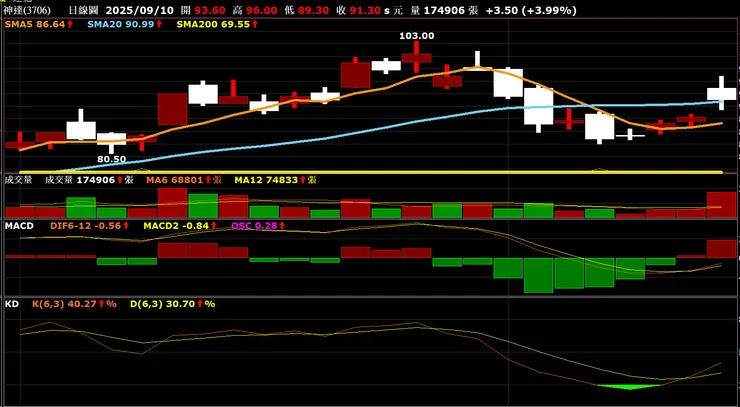Click the header volume 174906 張
Image resolution: width=740 pixels, height=407 pixels.
(x=451, y=10)
